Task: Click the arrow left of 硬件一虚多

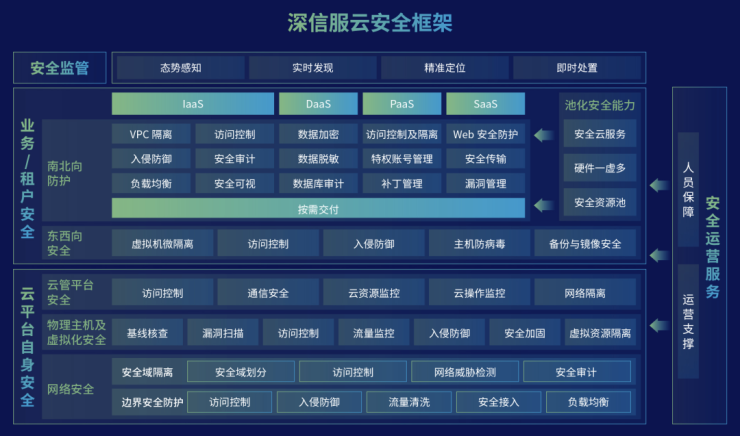Action: coord(542,167)
